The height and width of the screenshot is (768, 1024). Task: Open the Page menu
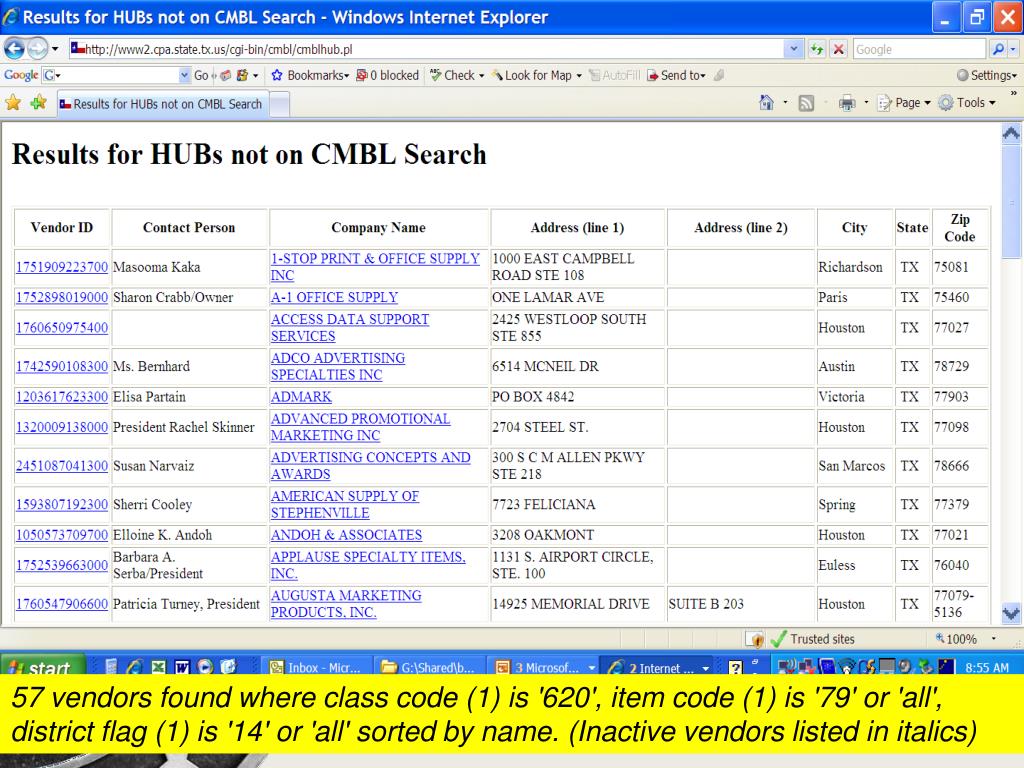[904, 103]
